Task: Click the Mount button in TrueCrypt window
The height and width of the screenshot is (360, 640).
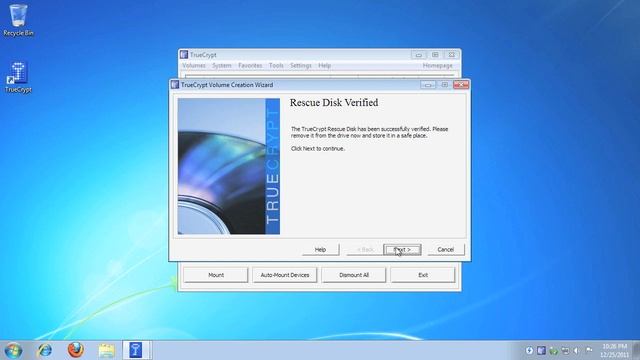Action: [x=216, y=275]
